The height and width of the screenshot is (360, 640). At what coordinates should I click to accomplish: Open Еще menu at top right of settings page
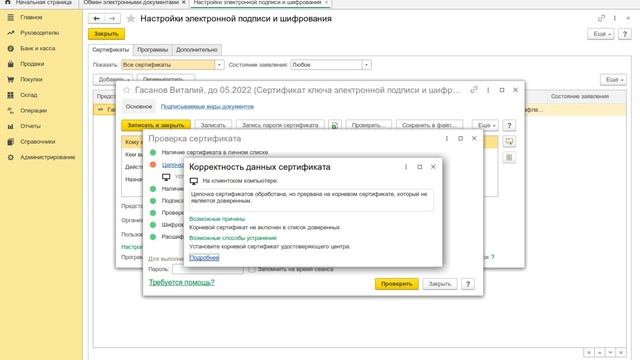coord(601,34)
